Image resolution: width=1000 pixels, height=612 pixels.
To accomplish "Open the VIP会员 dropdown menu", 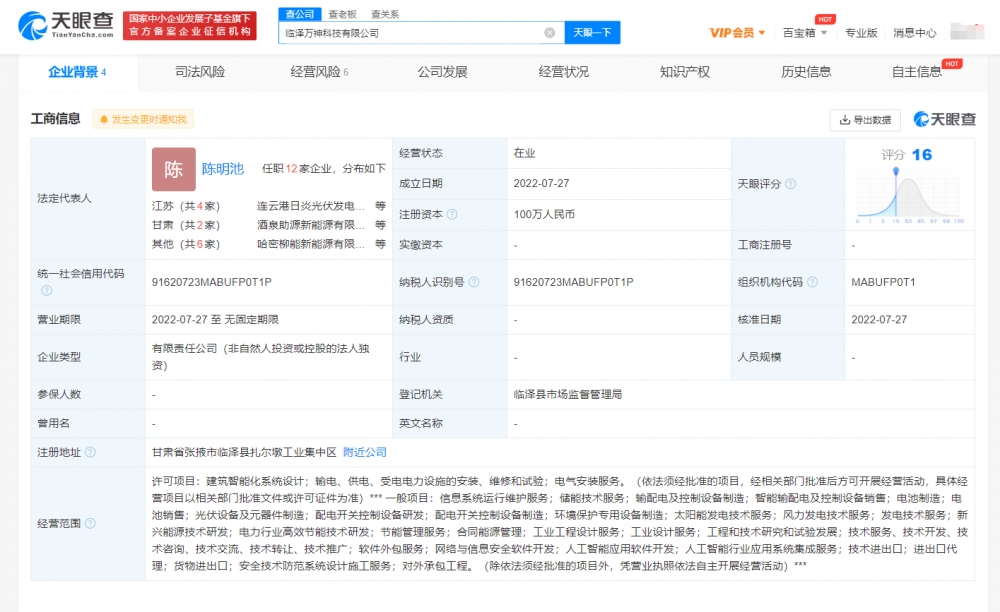I will [x=738, y=33].
